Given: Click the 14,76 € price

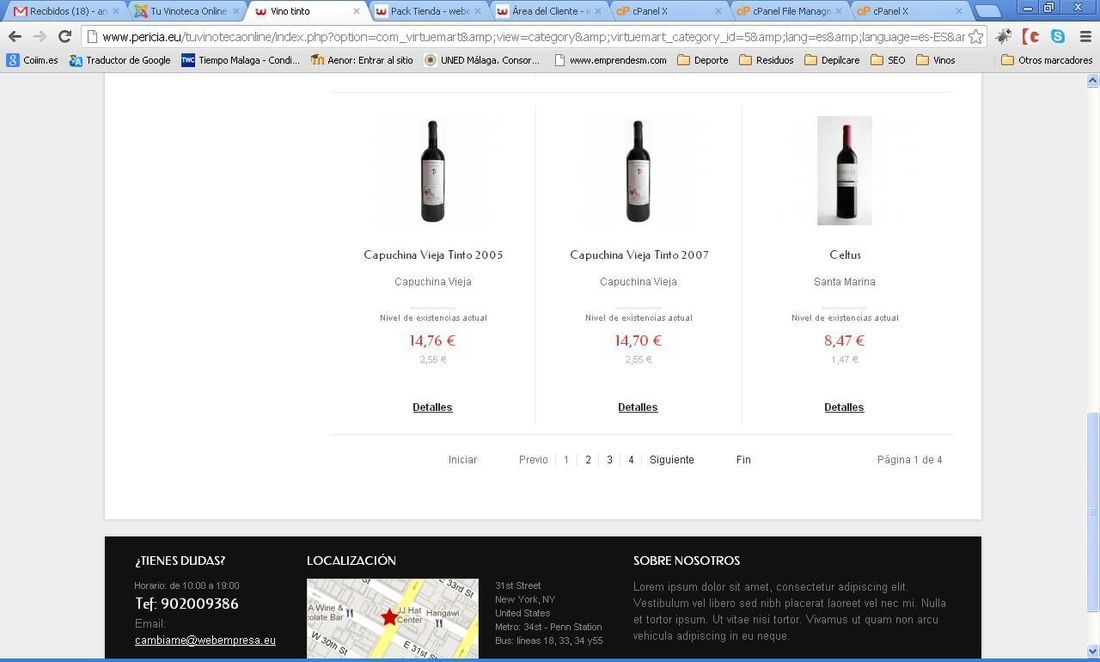Looking at the screenshot, I should 432,340.
